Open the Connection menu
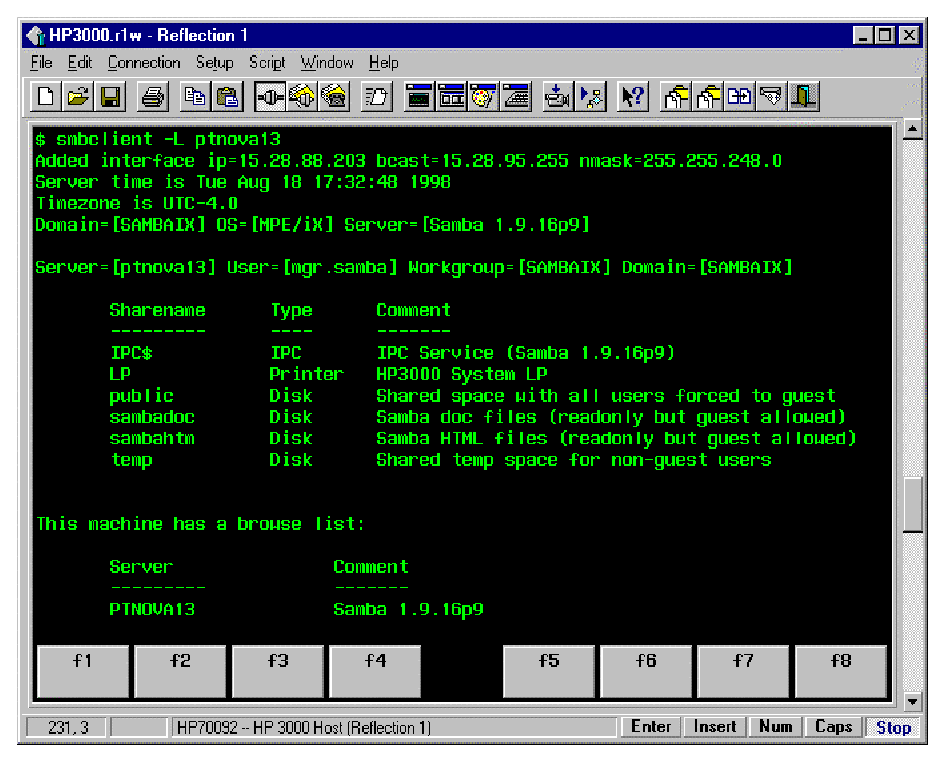 144,63
